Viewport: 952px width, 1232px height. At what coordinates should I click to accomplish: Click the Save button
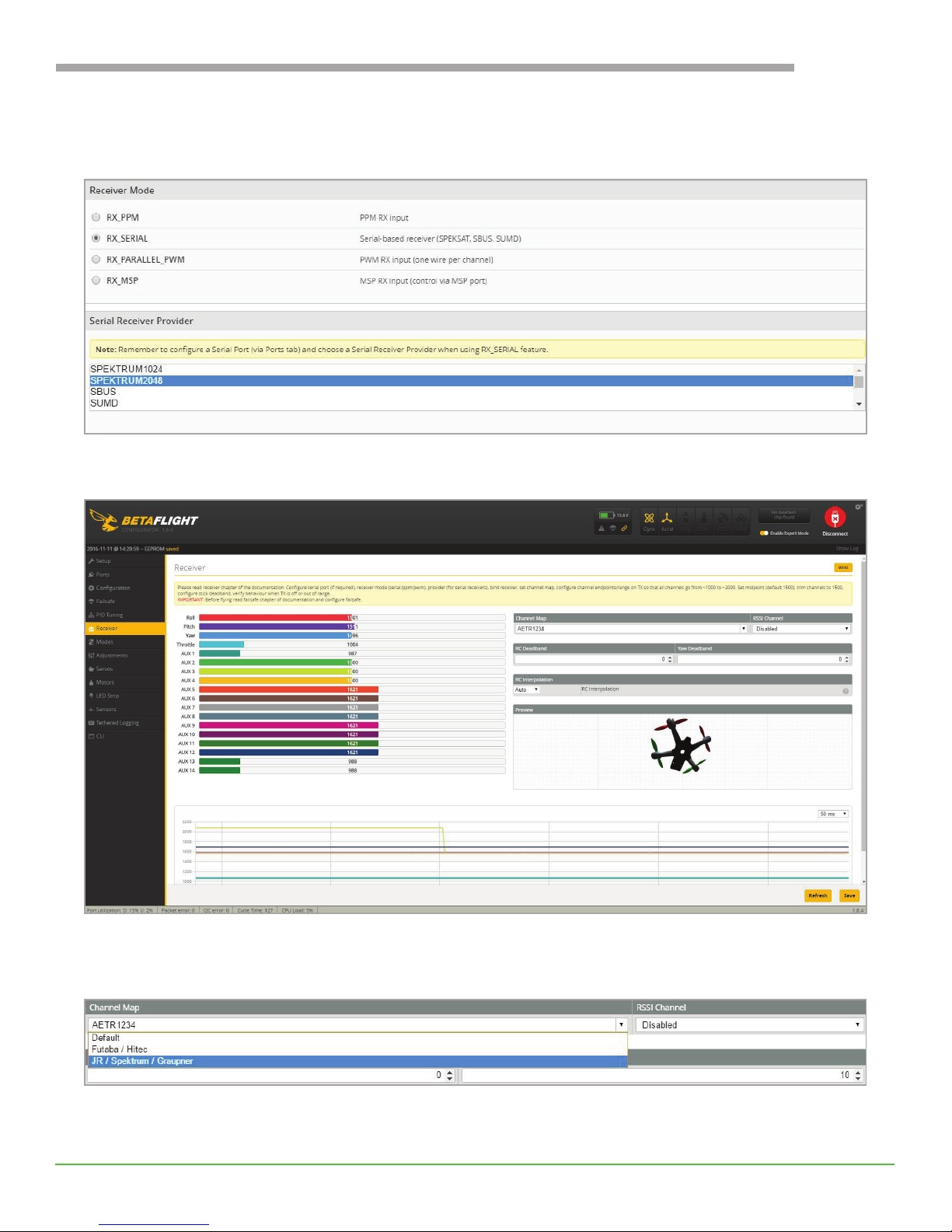point(849,895)
